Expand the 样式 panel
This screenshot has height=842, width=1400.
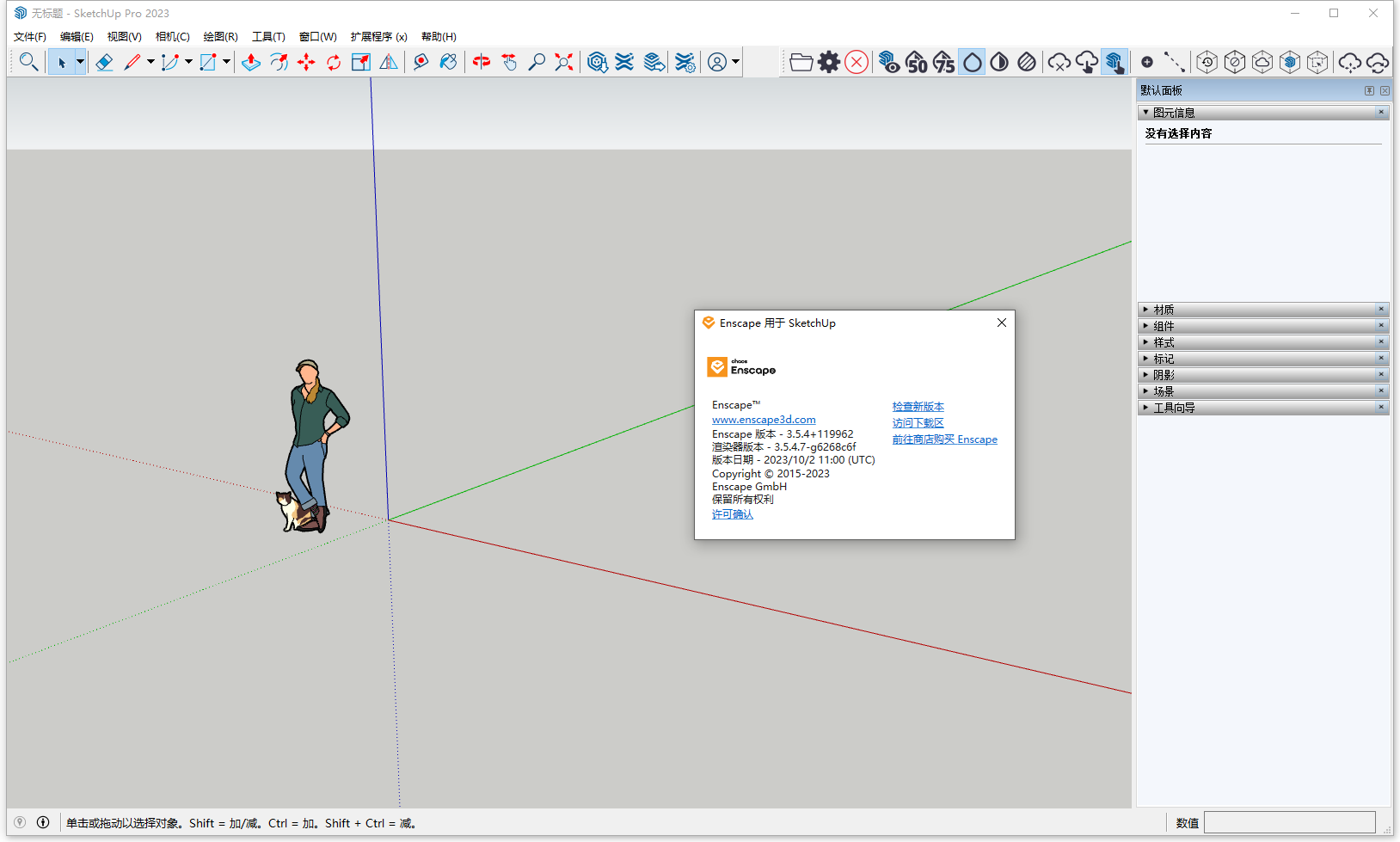point(1263,342)
